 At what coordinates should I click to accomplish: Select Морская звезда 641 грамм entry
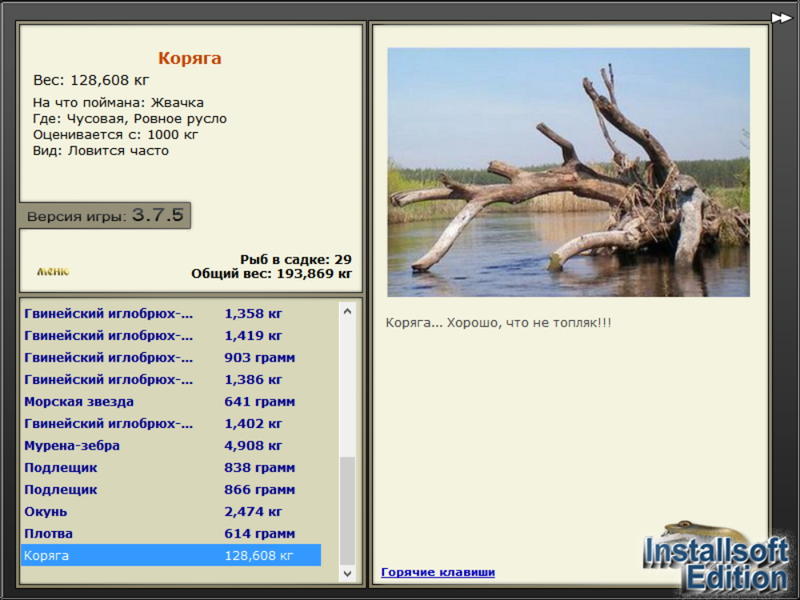171,402
